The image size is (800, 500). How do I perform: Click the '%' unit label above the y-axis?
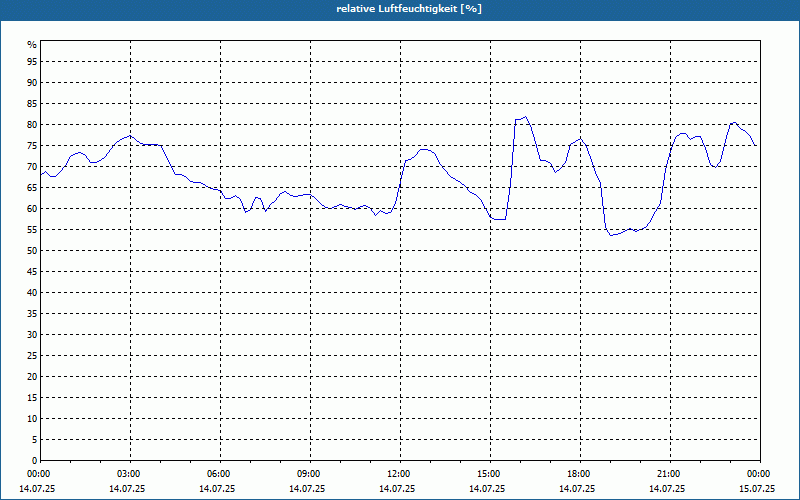tap(32, 45)
